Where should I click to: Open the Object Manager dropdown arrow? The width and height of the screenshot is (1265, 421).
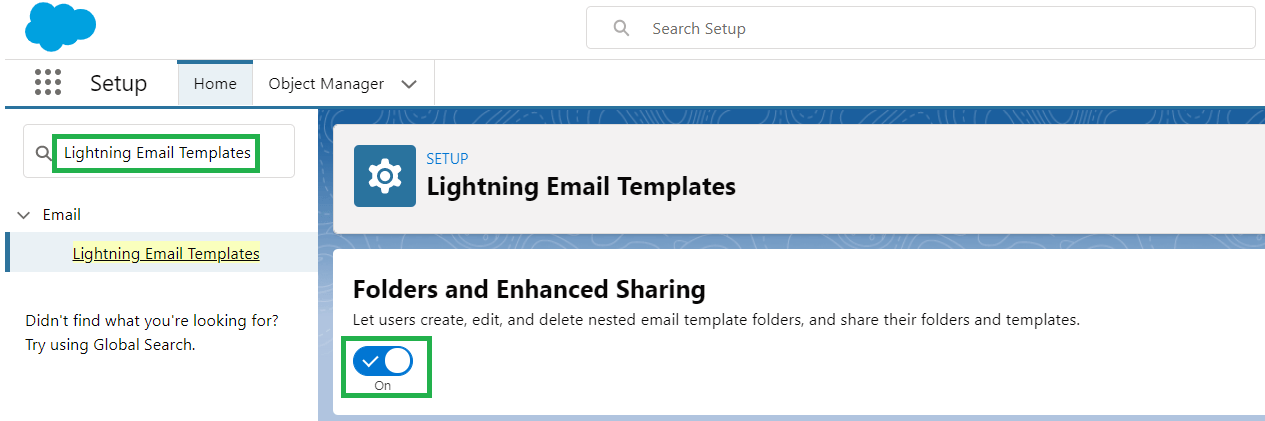pyautogui.click(x=408, y=84)
